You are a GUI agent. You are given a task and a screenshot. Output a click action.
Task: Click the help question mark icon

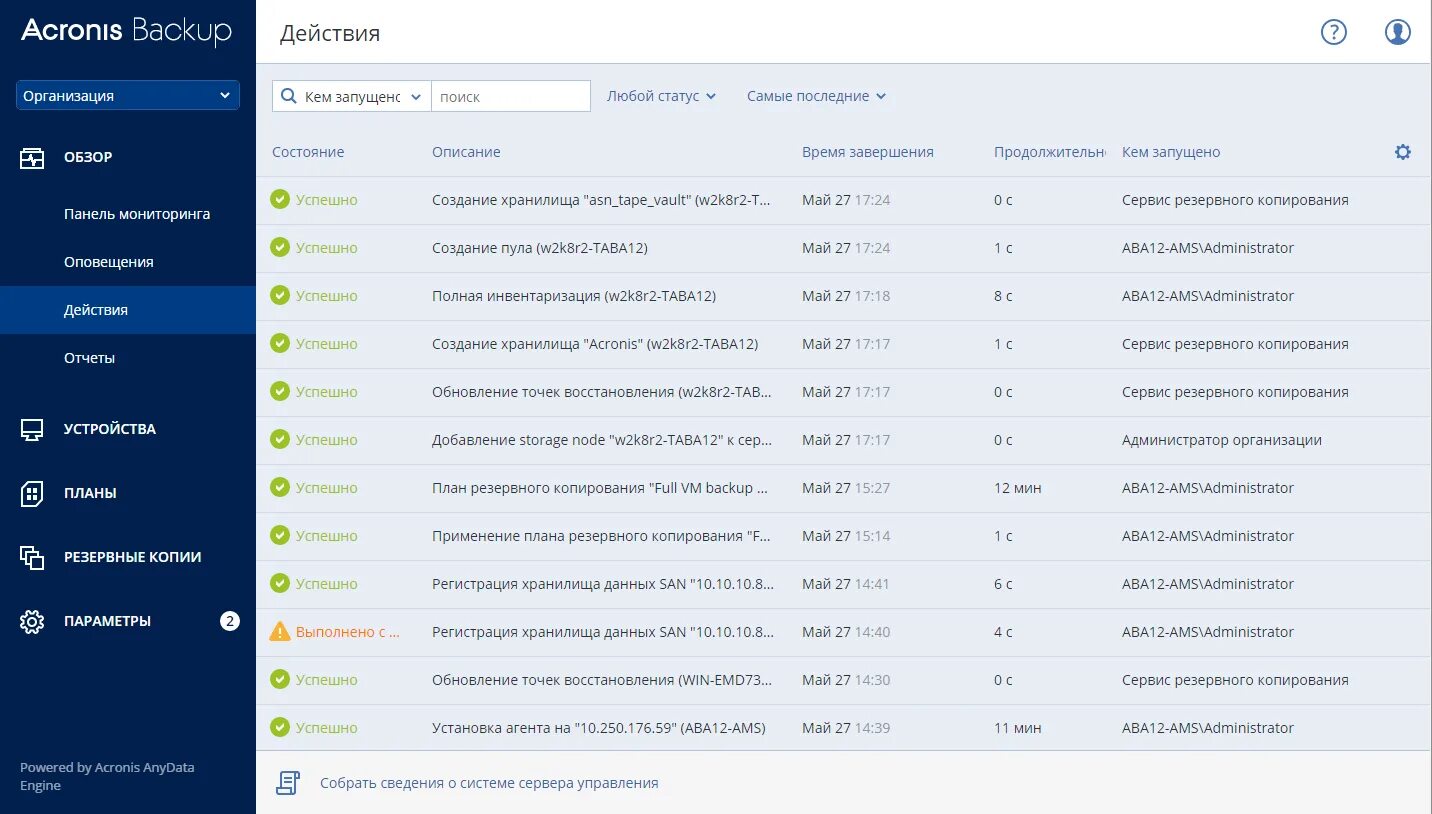pyautogui.click(x=1334, y=32)
